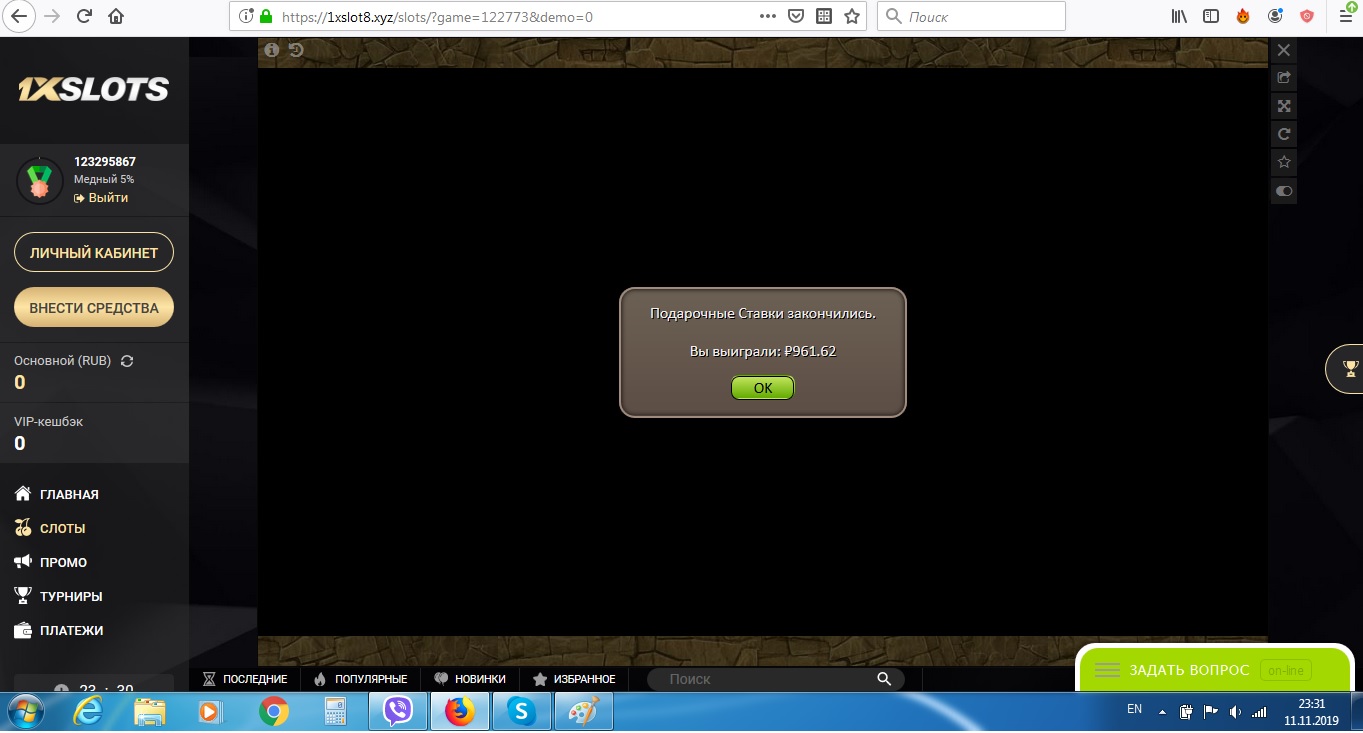Launch Internet Explorer from the taskbar
This screenshot has width=1363, height=733.
click(x=90, y=712)
